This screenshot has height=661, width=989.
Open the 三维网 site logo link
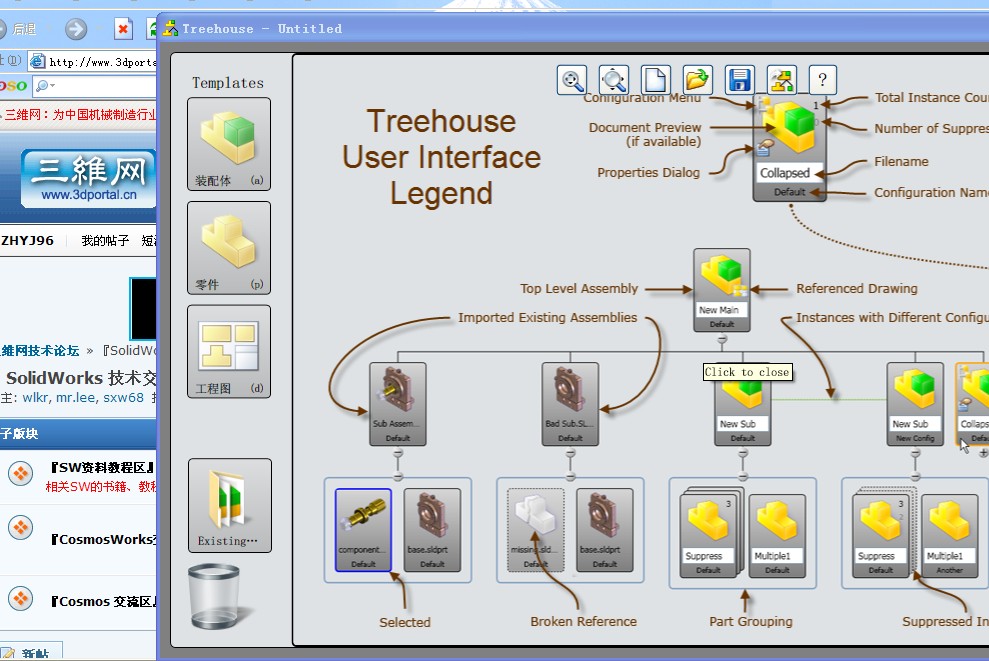click(88, 178)
